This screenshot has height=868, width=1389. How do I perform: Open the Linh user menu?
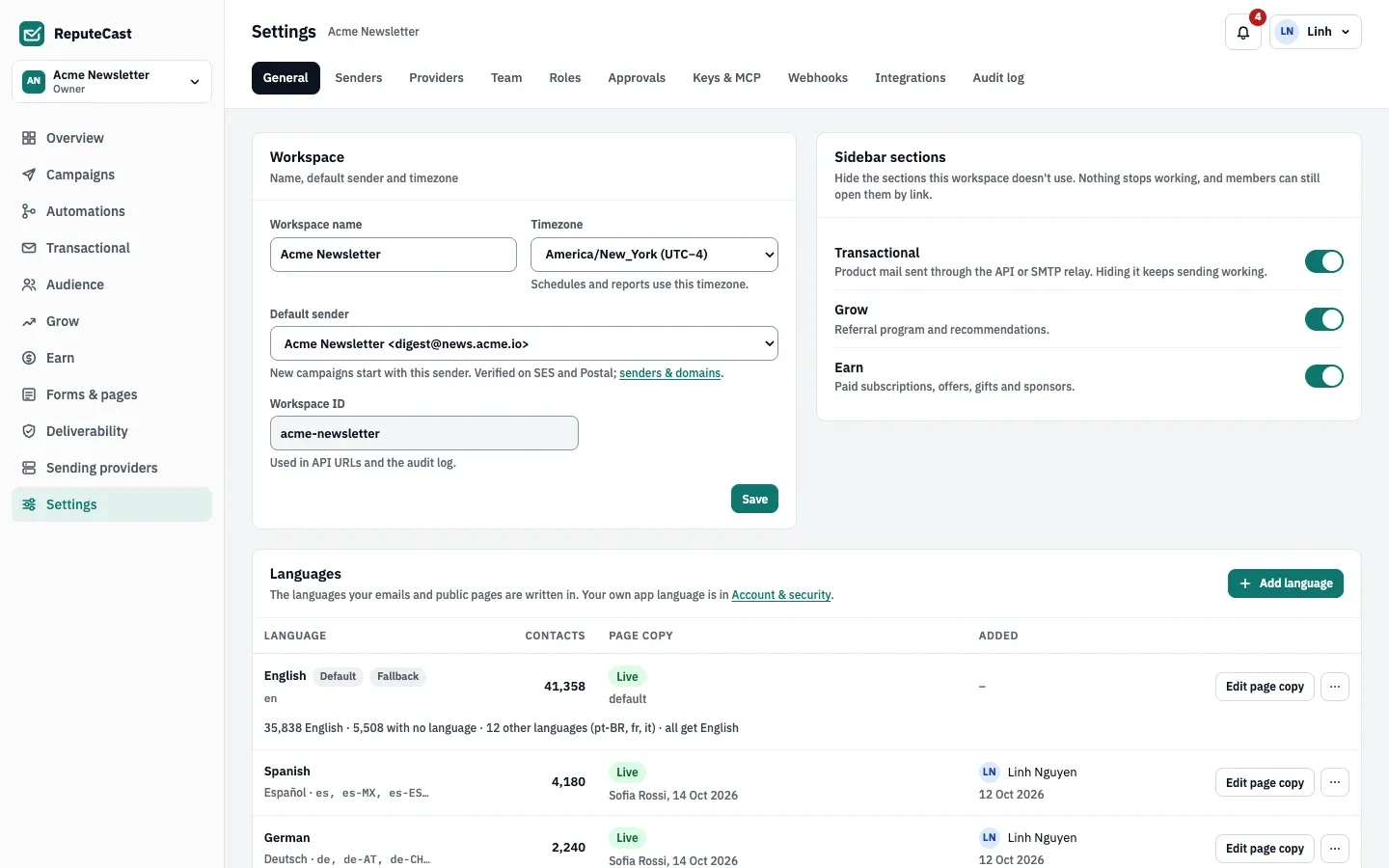tap(1316, 32)
